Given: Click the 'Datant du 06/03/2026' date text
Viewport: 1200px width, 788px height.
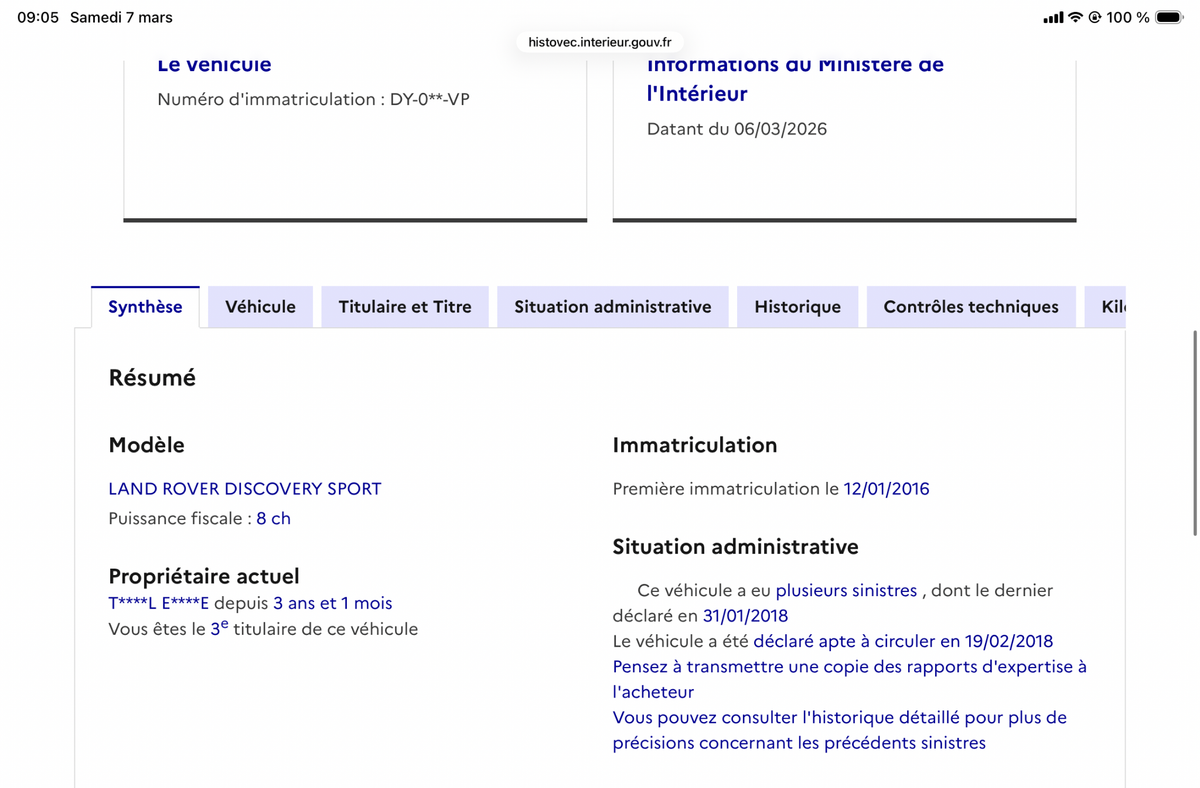Looking at the screenshot, I should pos(737,129).
